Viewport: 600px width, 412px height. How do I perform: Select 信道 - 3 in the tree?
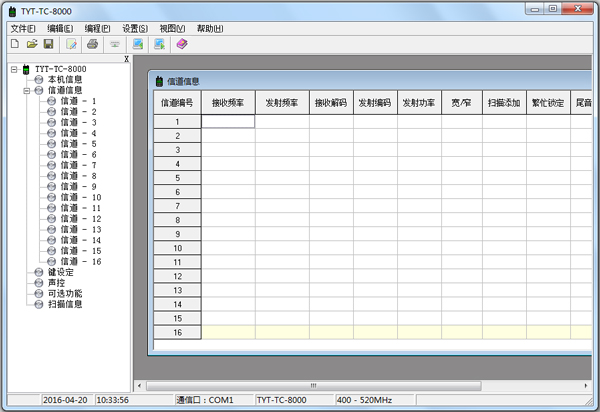[78, 122]
